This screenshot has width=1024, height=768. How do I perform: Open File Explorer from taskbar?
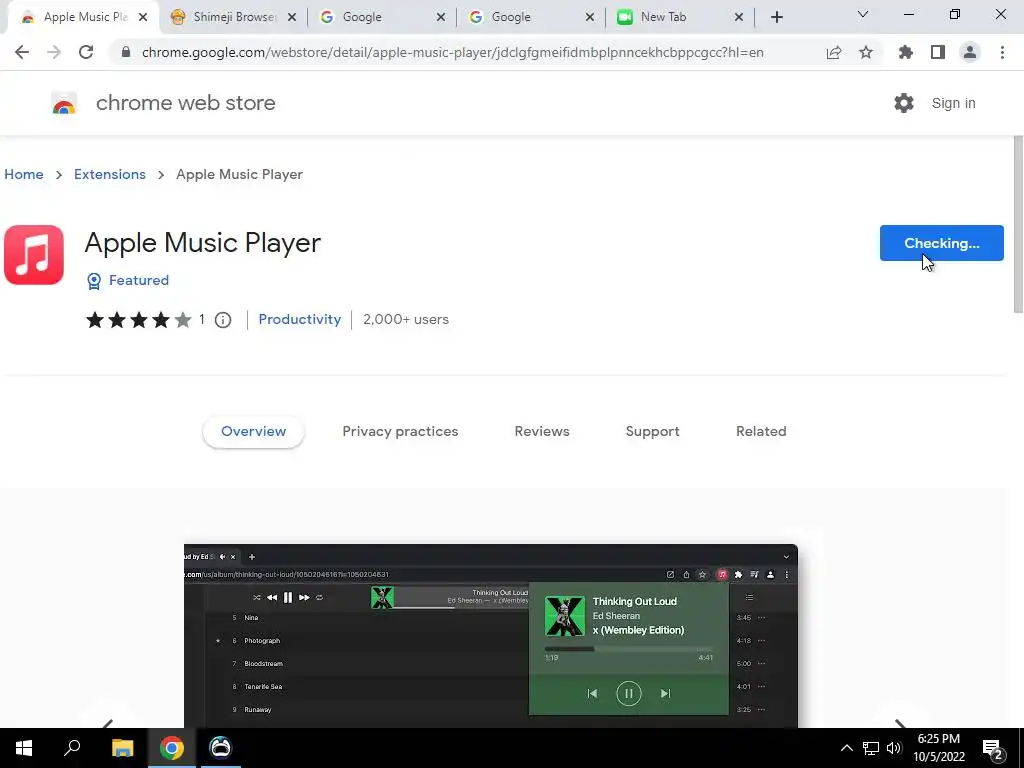[122, 748]
